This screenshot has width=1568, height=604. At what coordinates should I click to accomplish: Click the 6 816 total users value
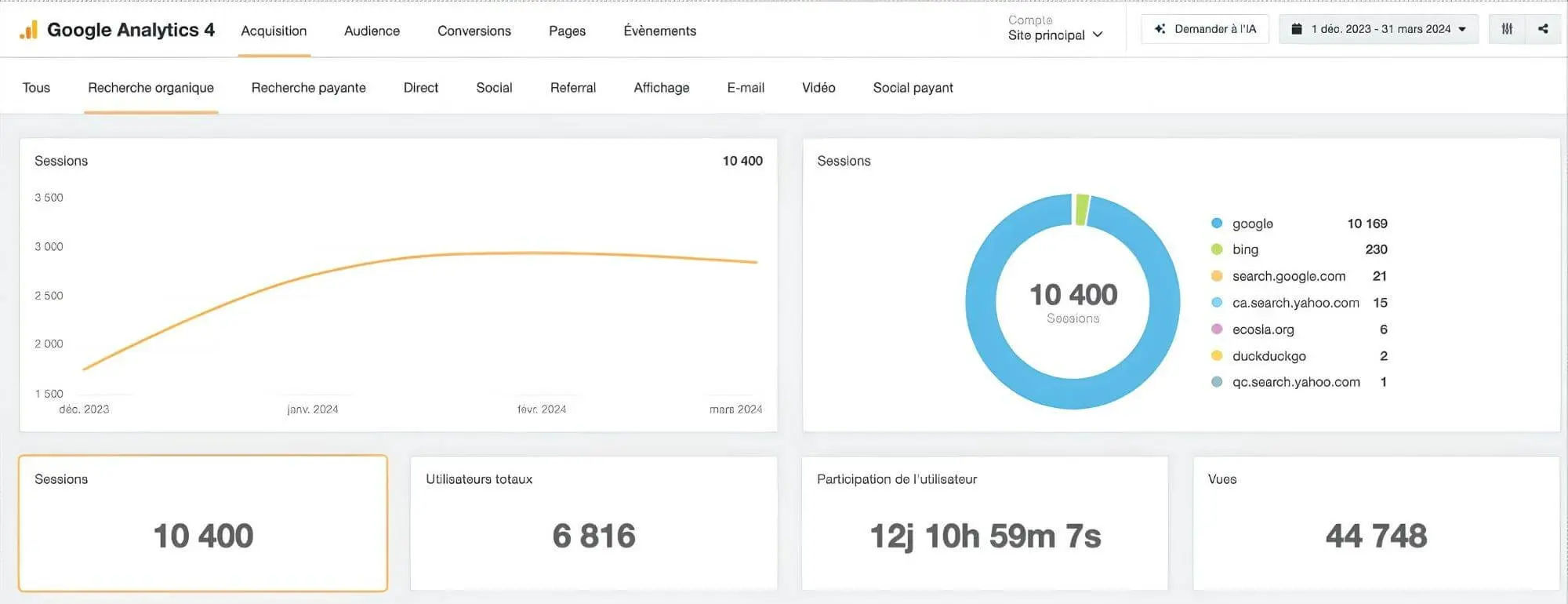(593, 537)
